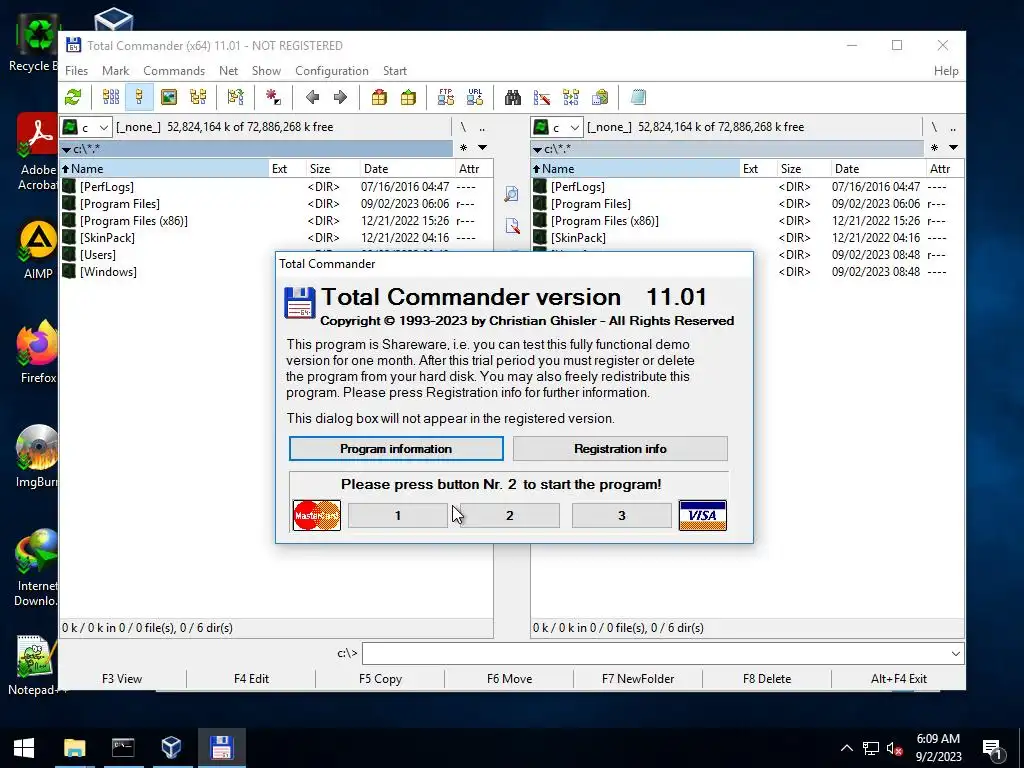Open the Firefox desktop shortcut
Screen dimensions: 1024x768
tap(37, 353)
